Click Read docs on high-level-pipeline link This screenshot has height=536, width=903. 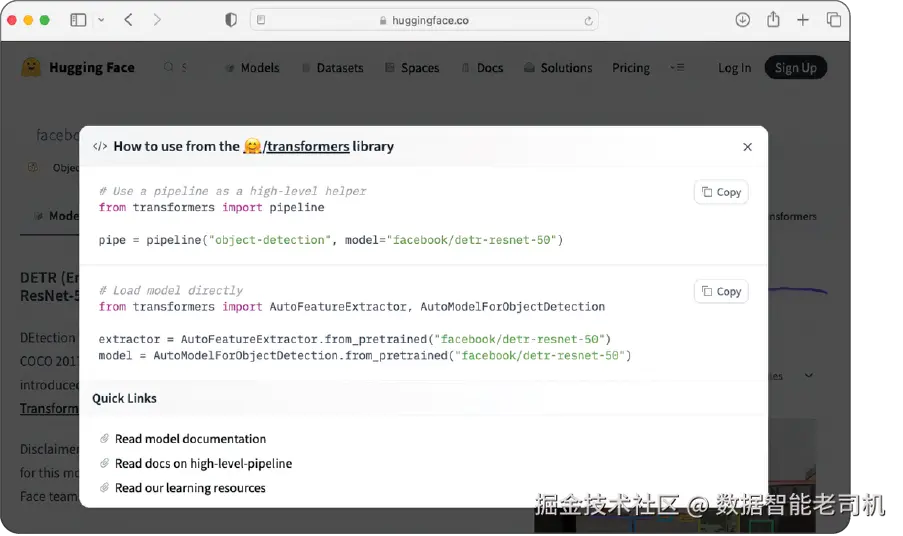203,463
